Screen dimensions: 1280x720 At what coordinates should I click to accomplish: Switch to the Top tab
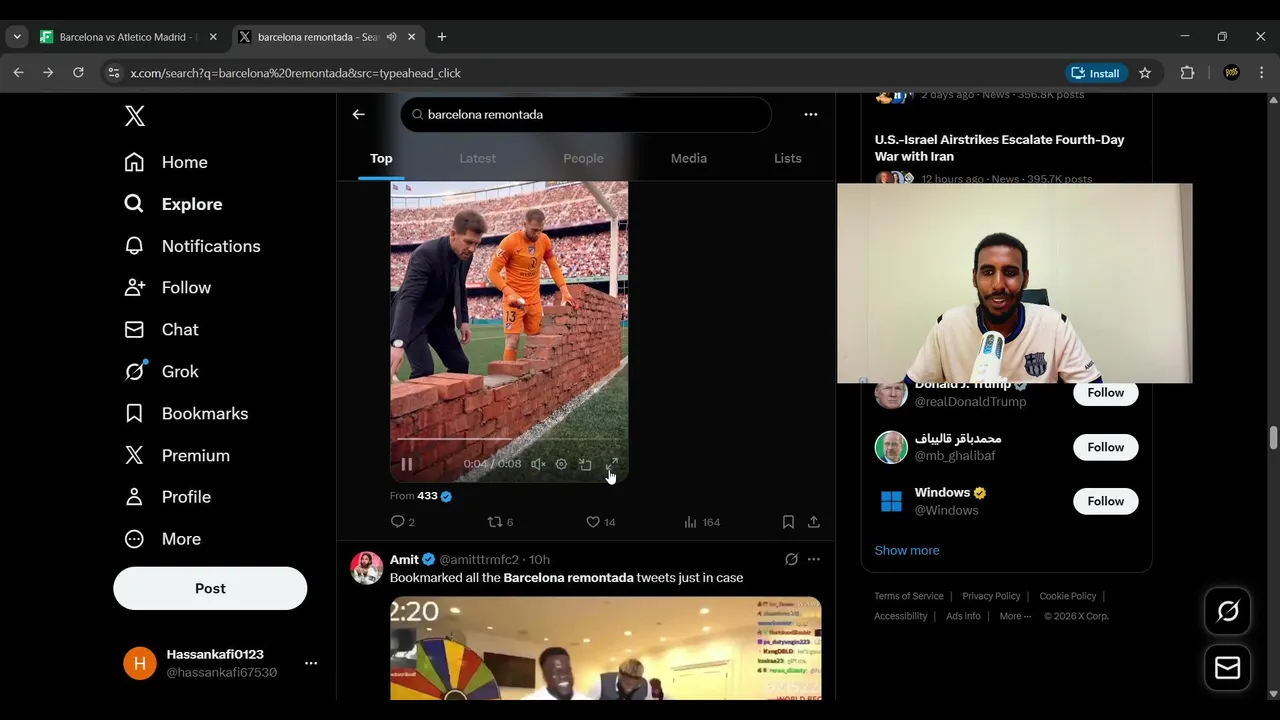pyautogui.click(x=381, y=158)
